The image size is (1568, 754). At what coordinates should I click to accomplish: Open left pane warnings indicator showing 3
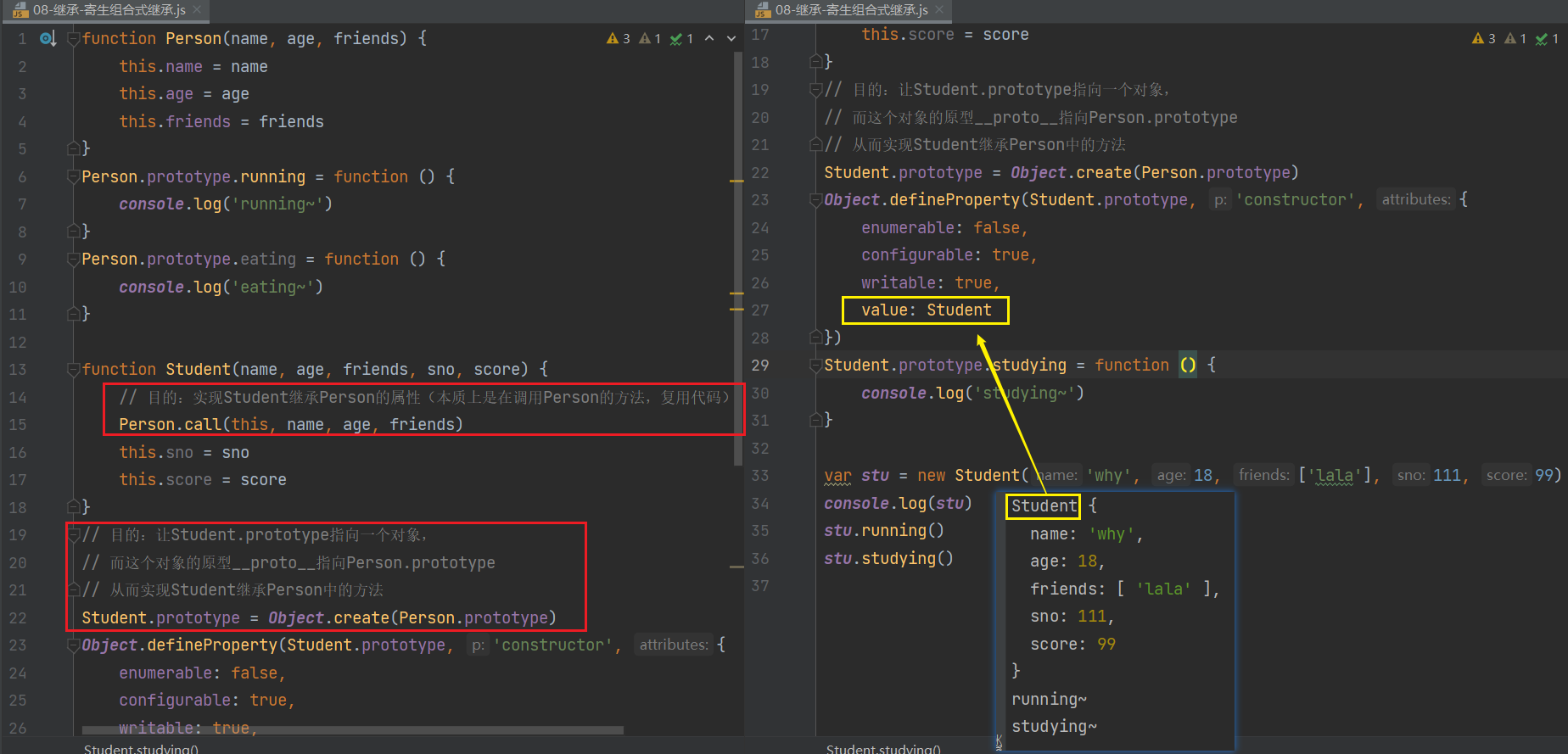(x=618, y=38)
